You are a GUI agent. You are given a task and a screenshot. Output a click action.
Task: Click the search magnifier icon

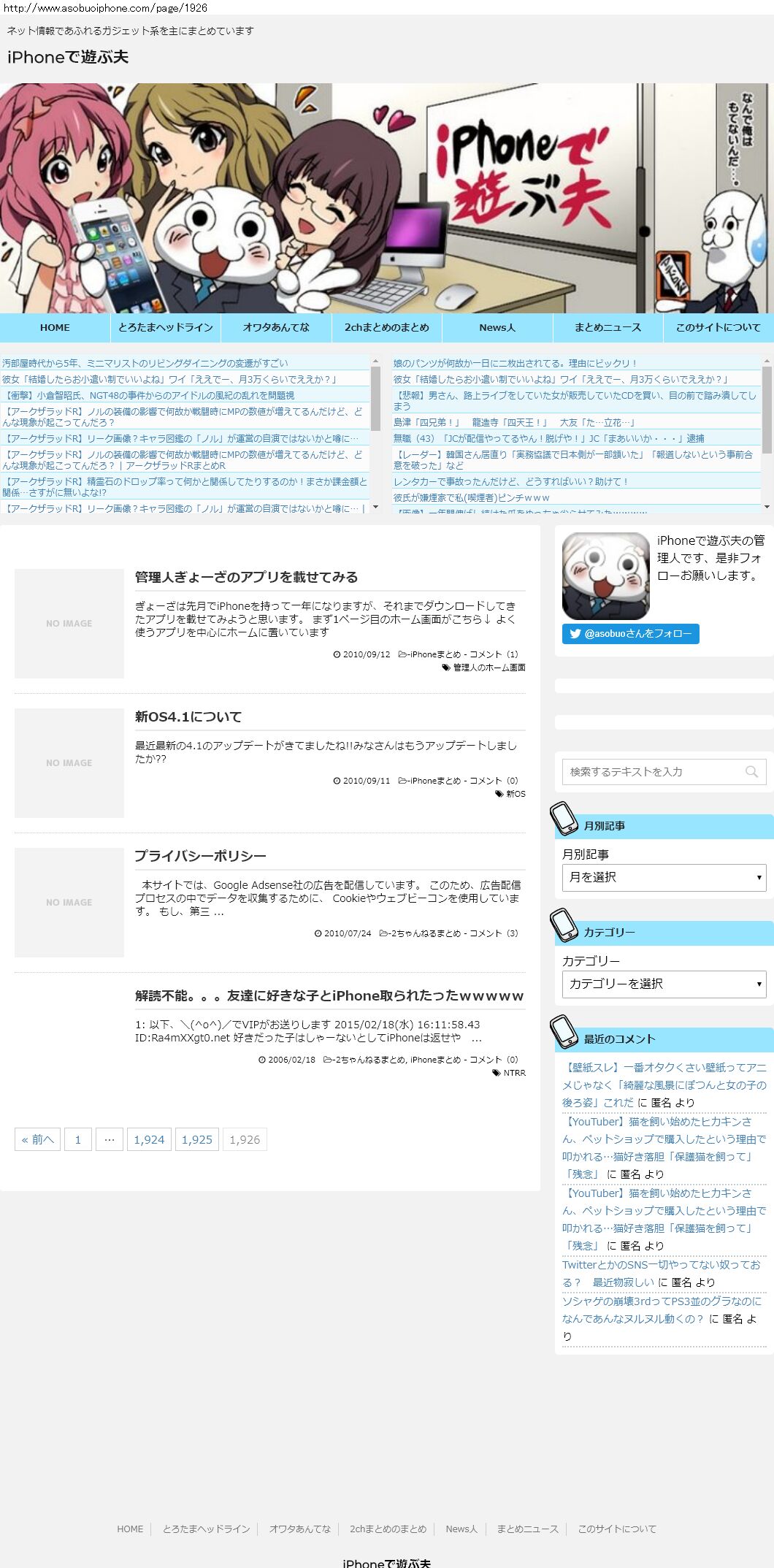click(751, 772)
